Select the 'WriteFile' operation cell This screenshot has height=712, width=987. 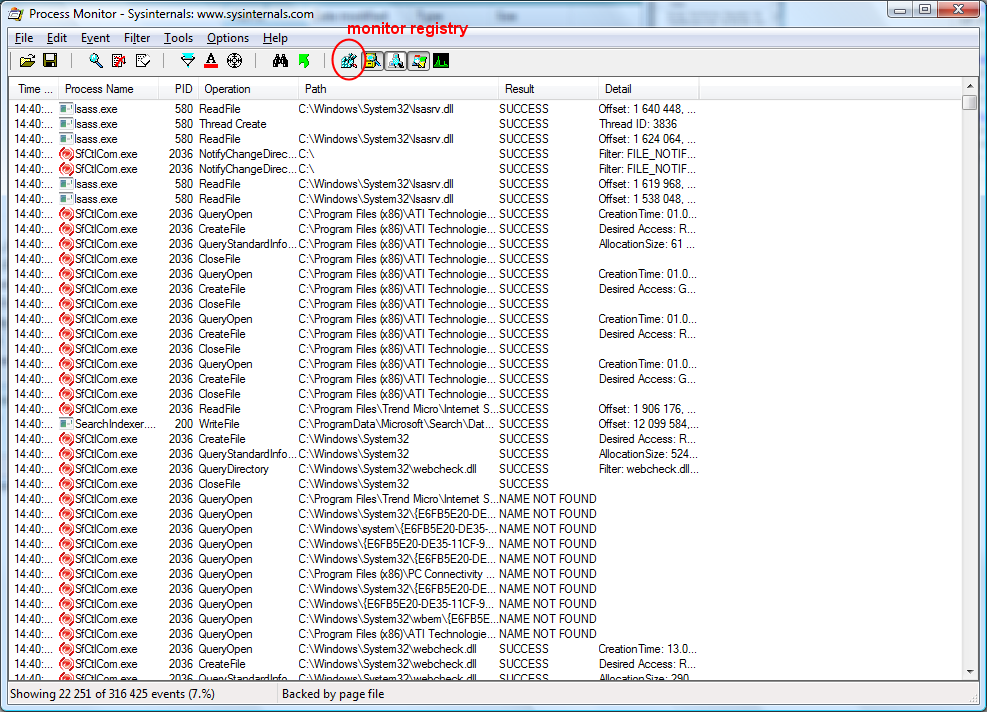[x=218, y=424]
